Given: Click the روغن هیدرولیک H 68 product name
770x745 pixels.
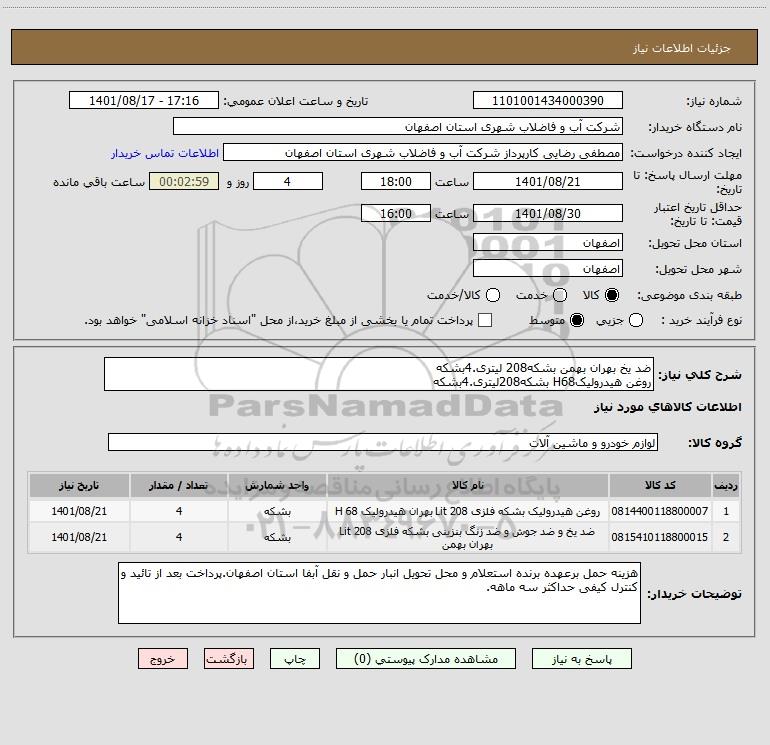Looking at the screenshot, I should (x=468, y=511).
